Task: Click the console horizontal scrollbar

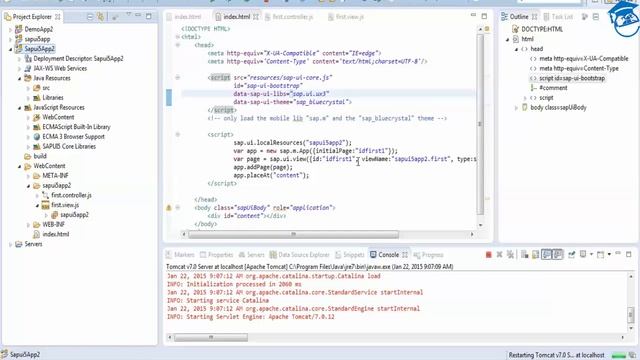Action: tap(211, 338)
